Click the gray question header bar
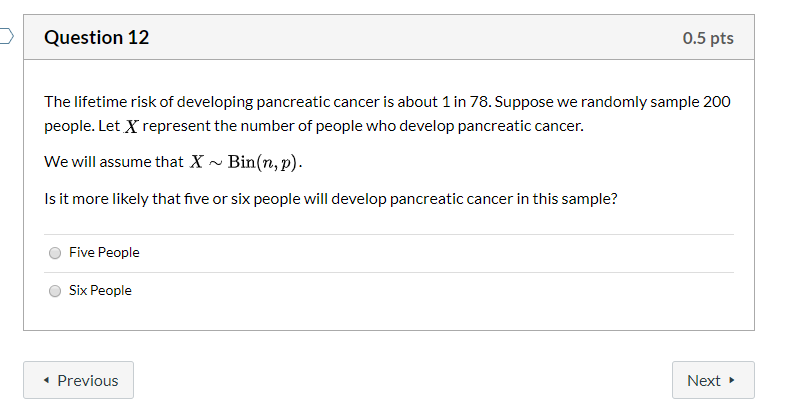 389,37
